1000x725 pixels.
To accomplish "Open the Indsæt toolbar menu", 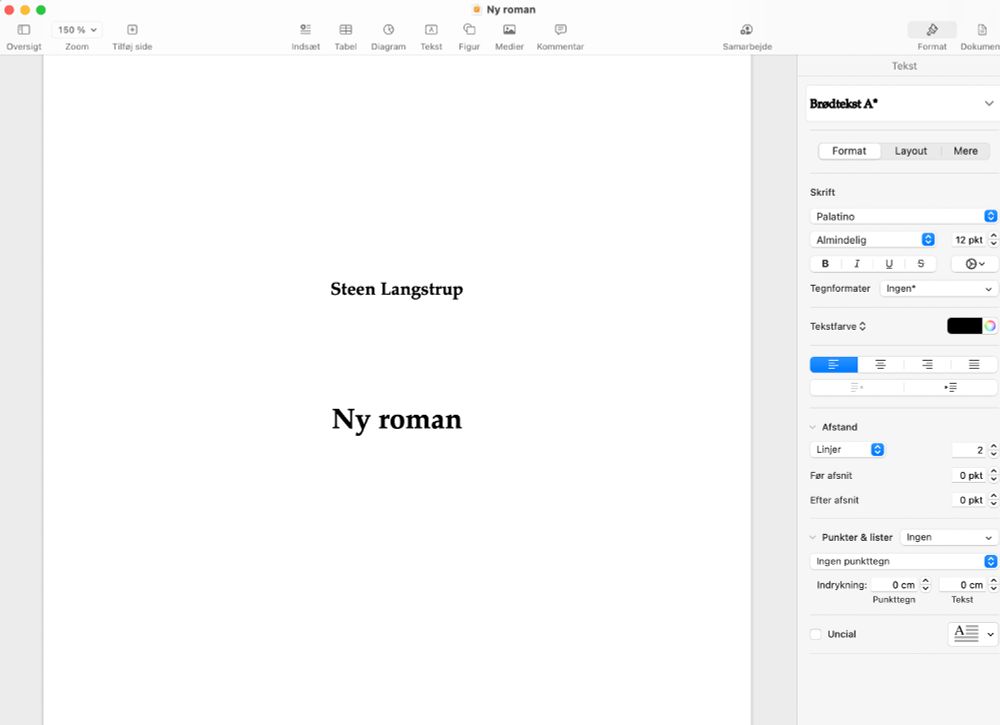I will point(305,30).
